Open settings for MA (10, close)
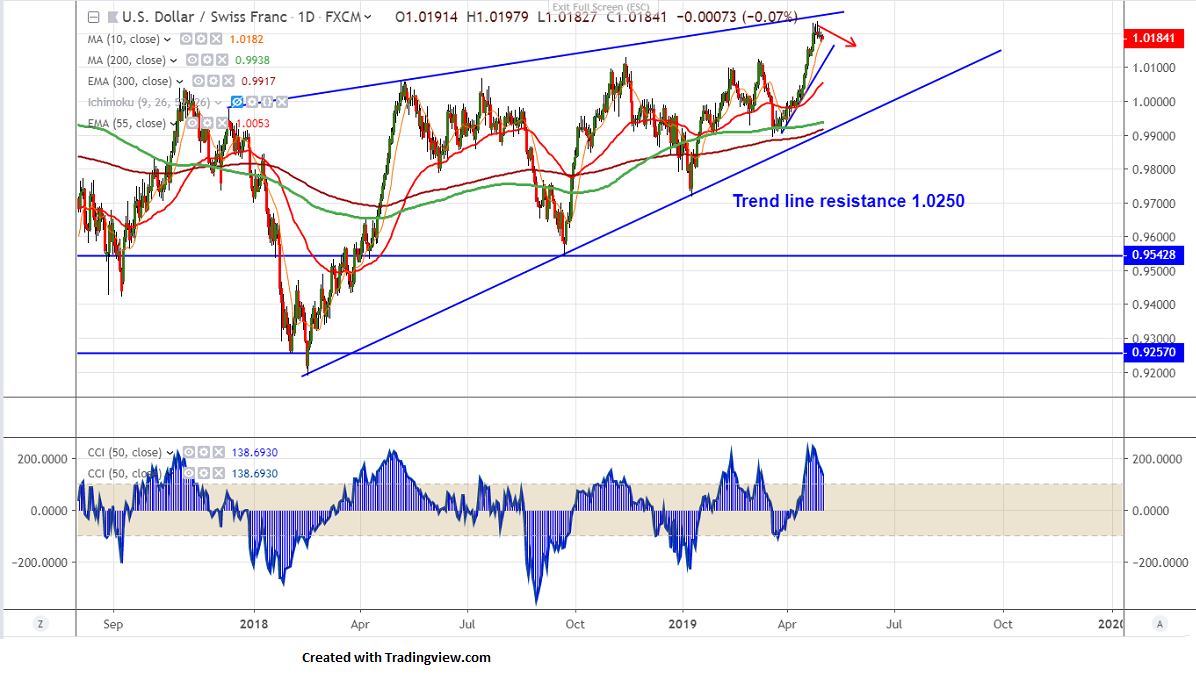 (x=200, y=38)
